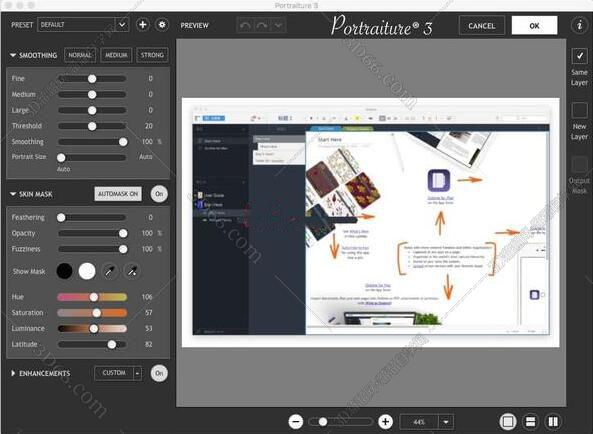593x434 pixels.
Task: Click the Saturation value 57
Action: (x=149, y=313)
